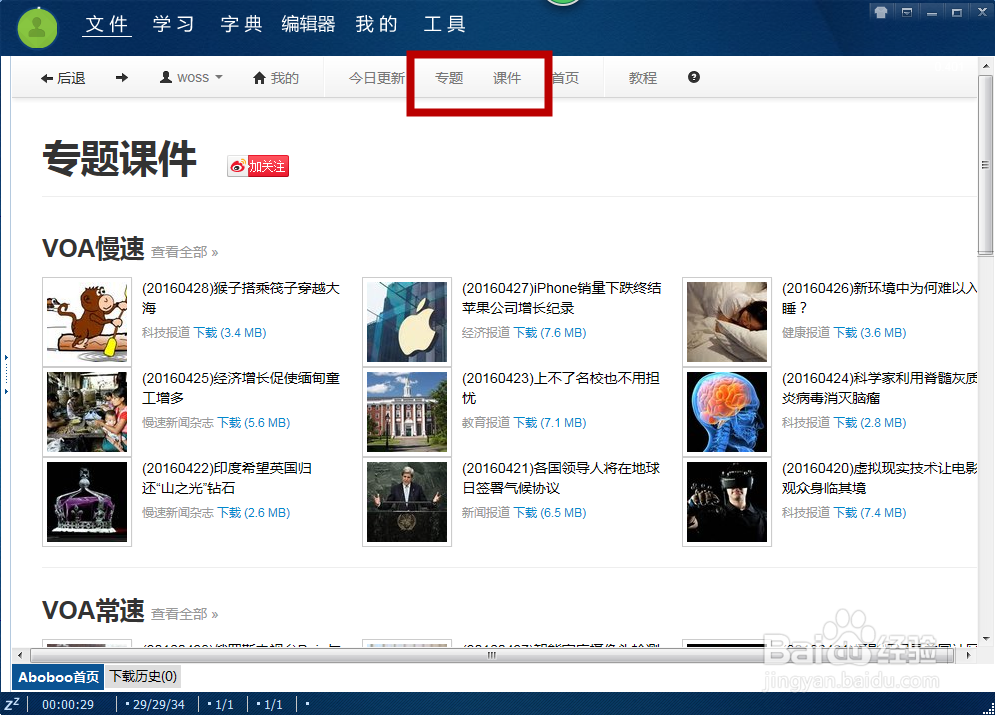The width and height of the screenshot is (995, 715).
Task: Open the 首页 navigation item
Action: pos(565,78)
